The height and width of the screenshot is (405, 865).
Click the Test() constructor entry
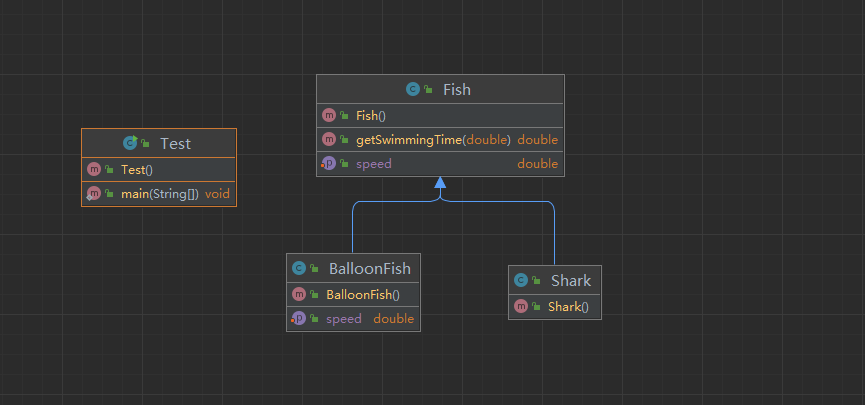click(x=136, y=169)
